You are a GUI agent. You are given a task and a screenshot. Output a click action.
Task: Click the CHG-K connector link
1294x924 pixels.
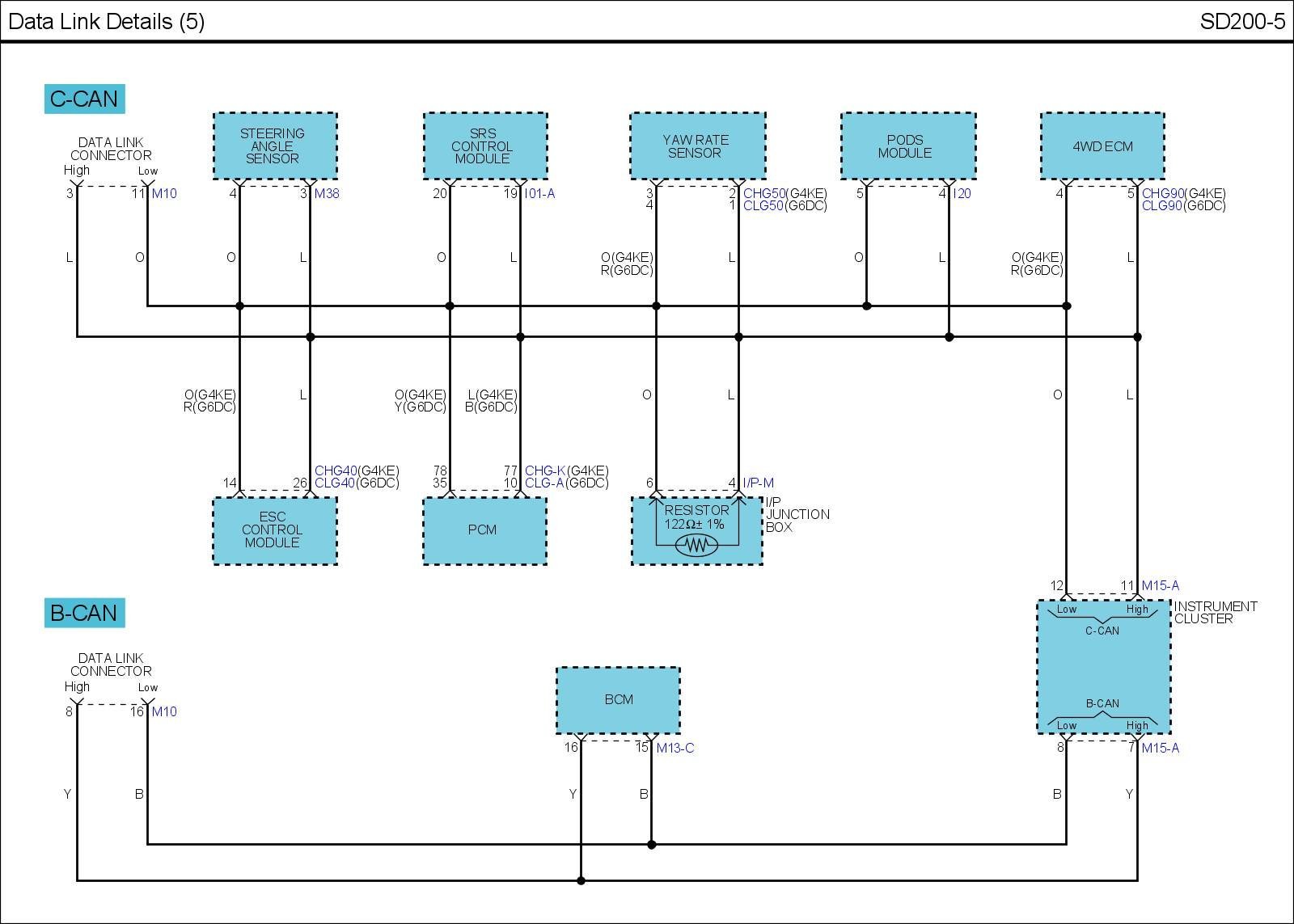point(544,470)
